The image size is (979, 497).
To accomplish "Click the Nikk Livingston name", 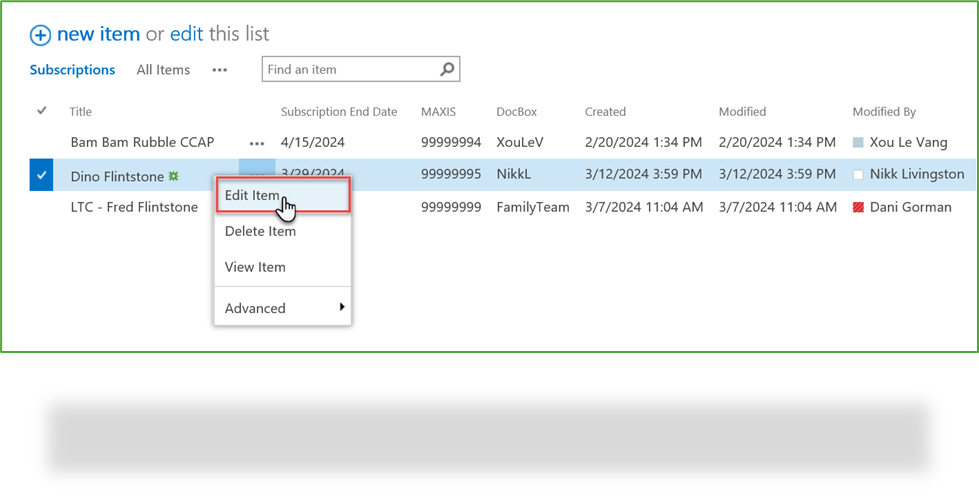I will (x=917, y=175).
